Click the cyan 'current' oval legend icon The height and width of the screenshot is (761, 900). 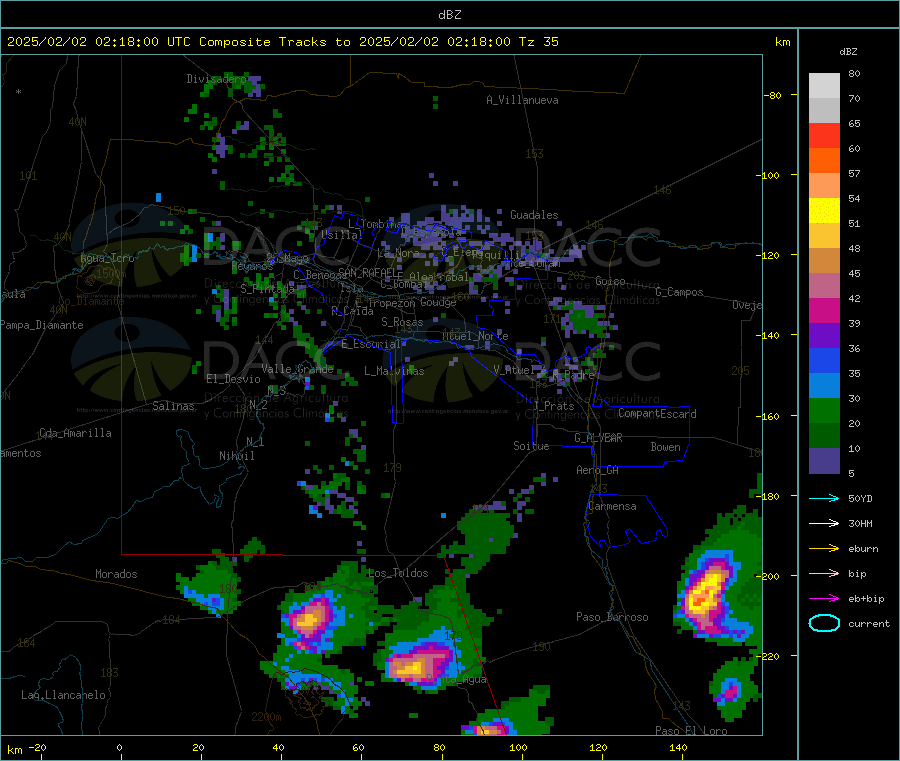coord(824,623)
